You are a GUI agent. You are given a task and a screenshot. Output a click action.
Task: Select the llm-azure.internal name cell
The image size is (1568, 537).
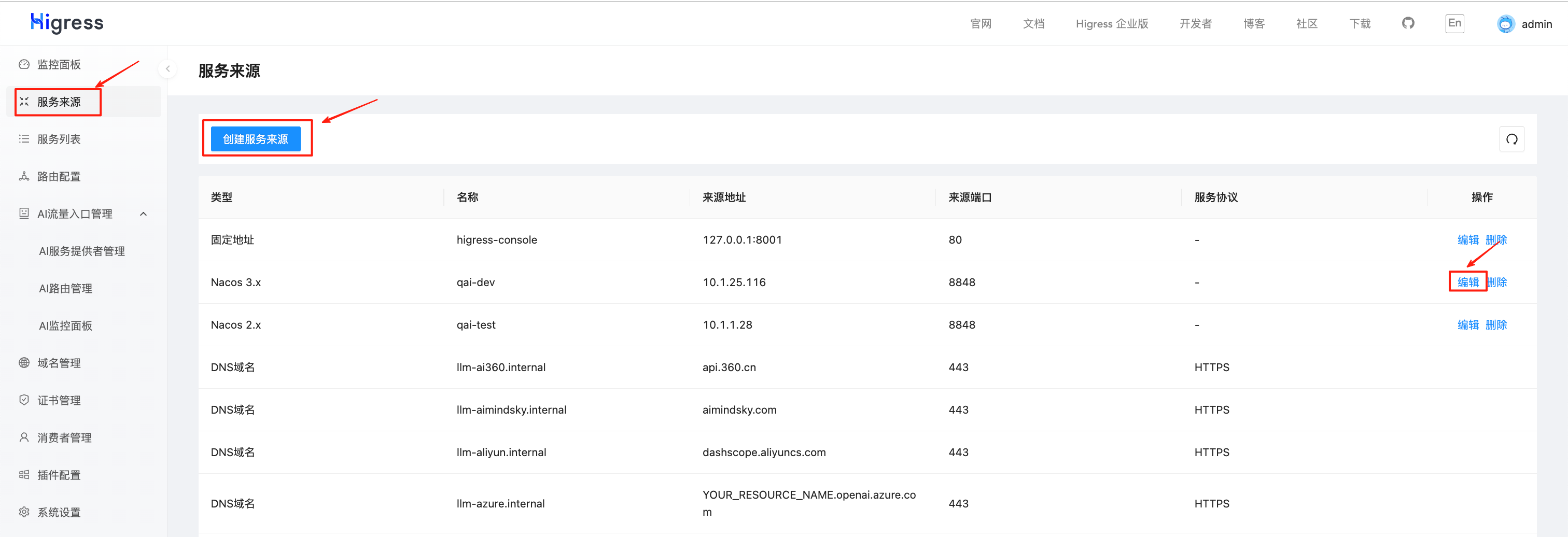(500, 503)
